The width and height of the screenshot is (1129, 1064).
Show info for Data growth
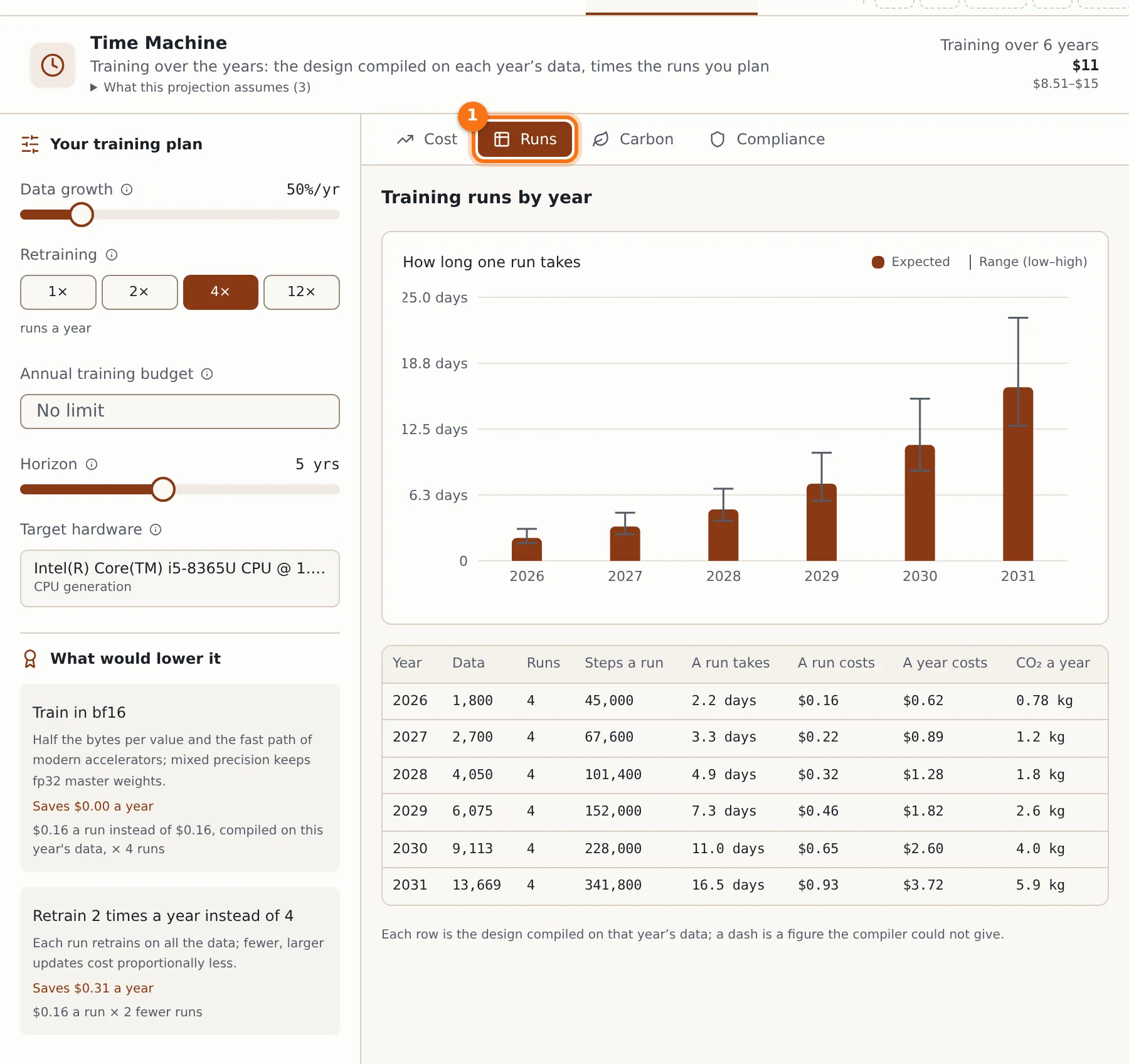(x=127, y=189)
